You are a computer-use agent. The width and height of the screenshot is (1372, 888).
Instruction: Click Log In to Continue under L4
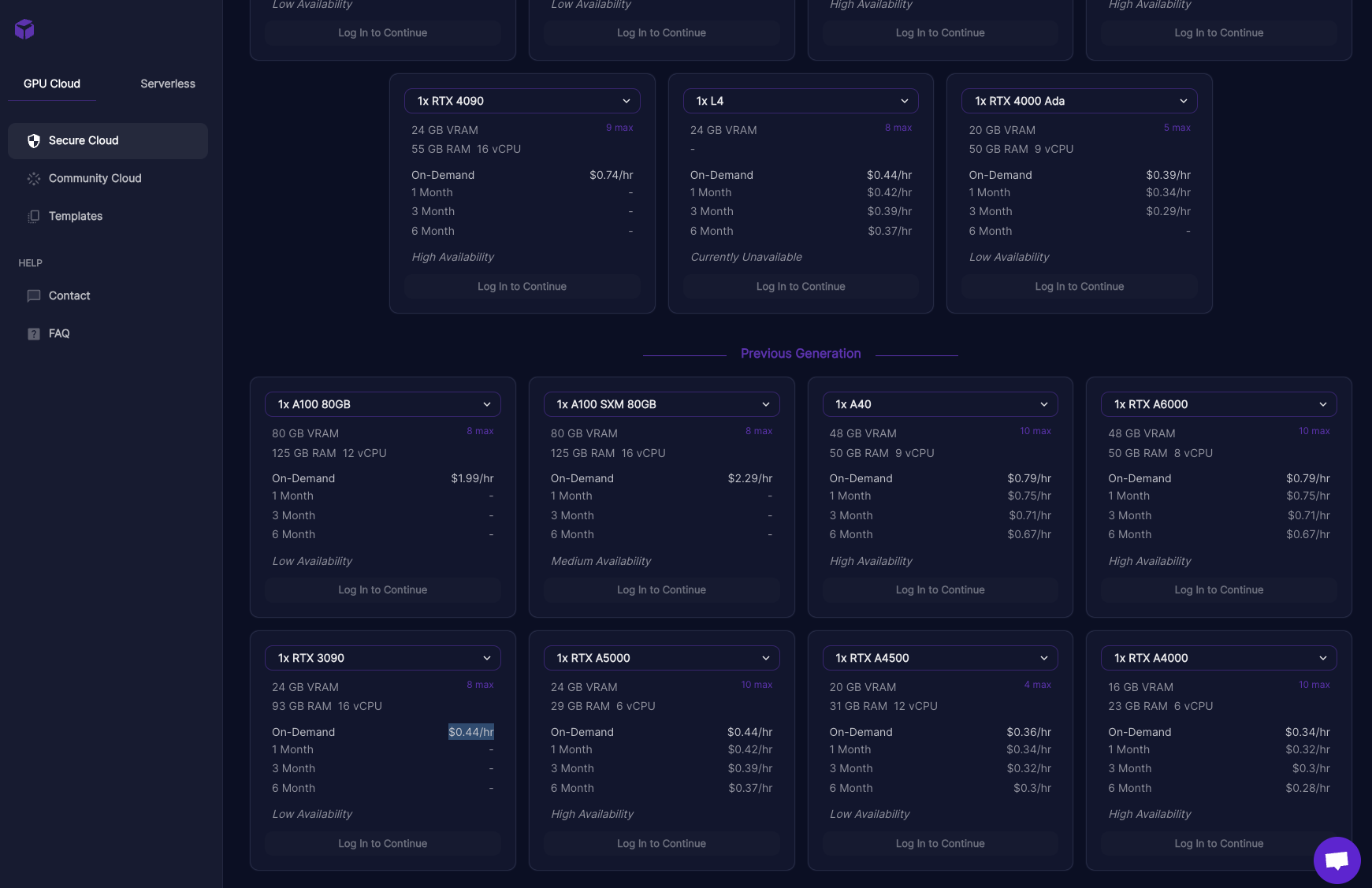(801, 287)
